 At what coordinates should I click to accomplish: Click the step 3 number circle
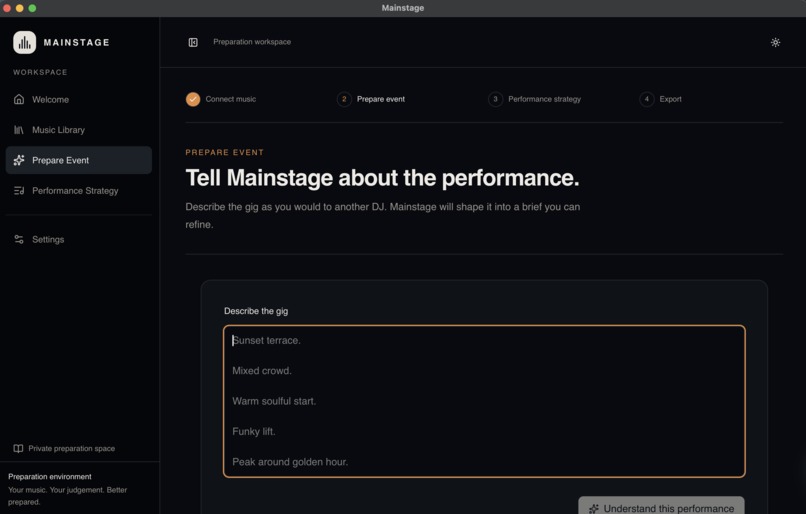(x=495, y=99)
